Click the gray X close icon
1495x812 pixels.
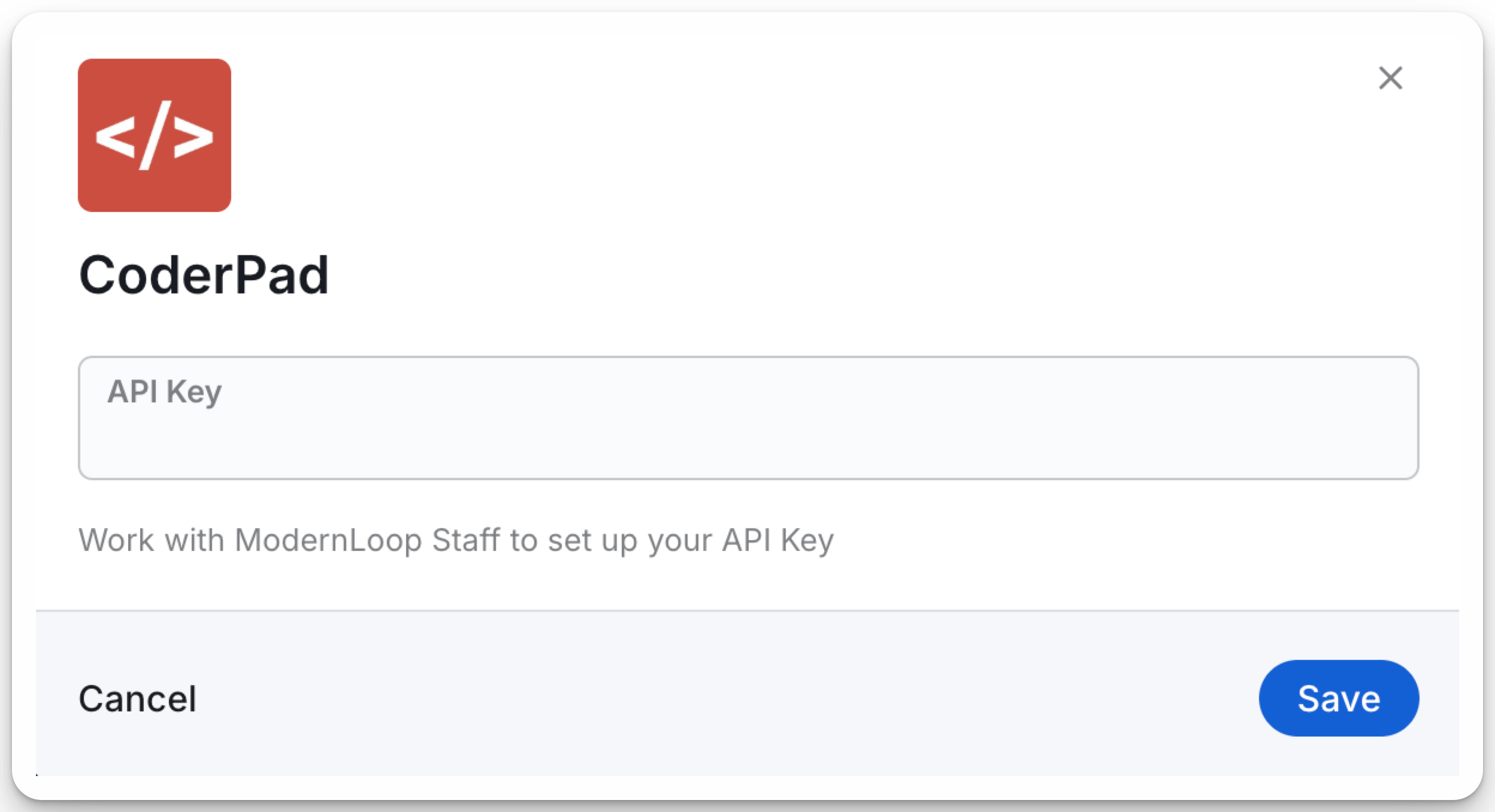coord(1390,78)
